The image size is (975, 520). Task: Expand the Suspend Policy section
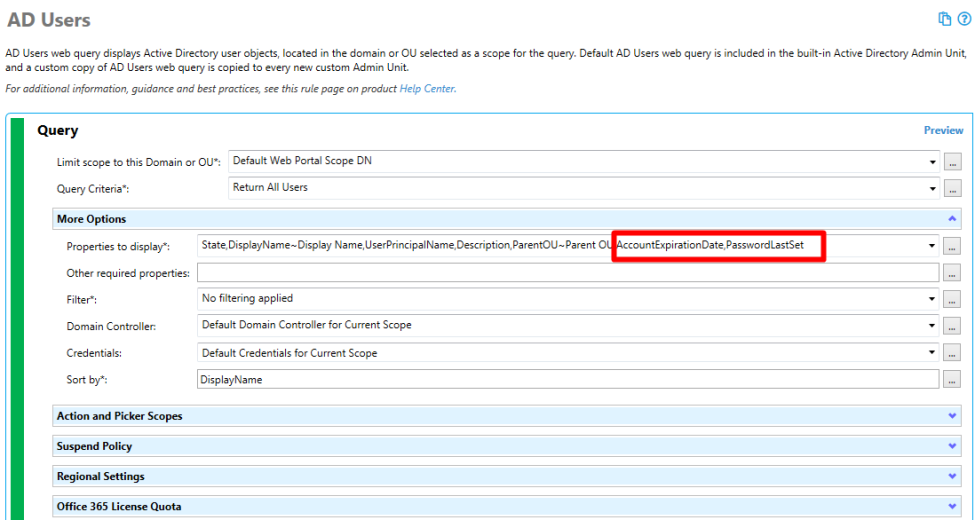pyautogui.click(x=507, y=447)
